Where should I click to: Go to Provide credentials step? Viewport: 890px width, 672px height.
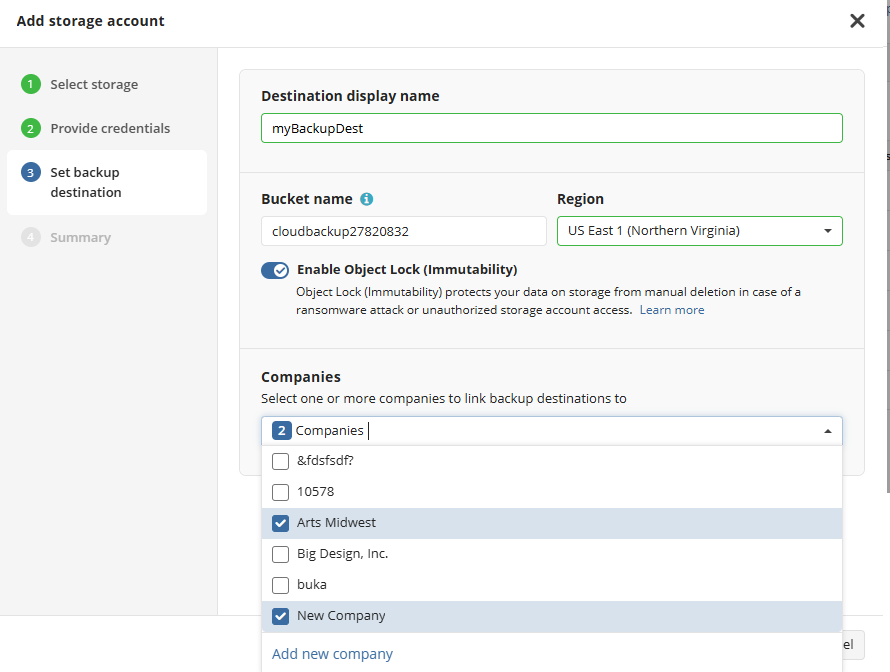tap(110, 129)
